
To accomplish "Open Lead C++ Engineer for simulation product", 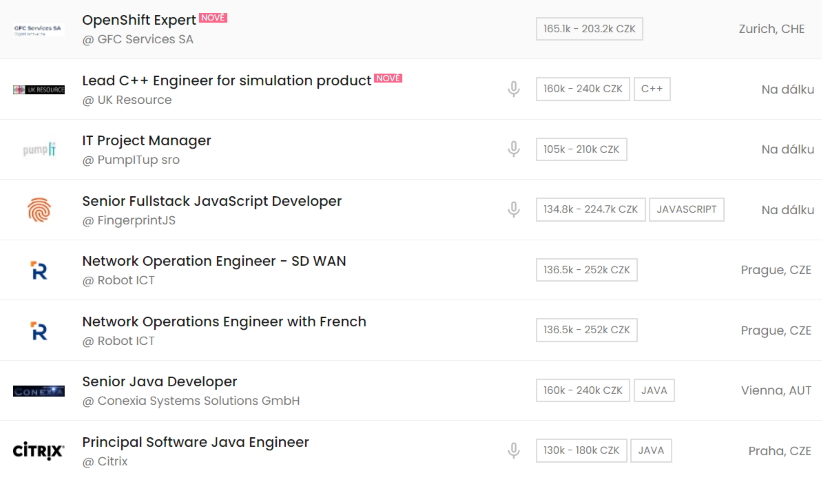I will click(227, 80).
